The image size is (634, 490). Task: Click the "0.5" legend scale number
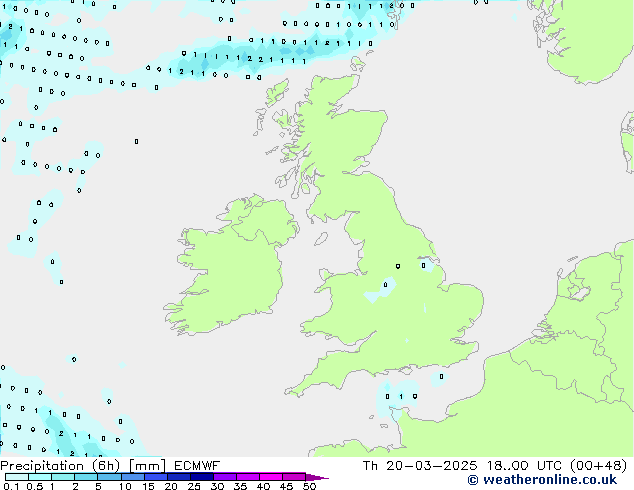point(34,486)
